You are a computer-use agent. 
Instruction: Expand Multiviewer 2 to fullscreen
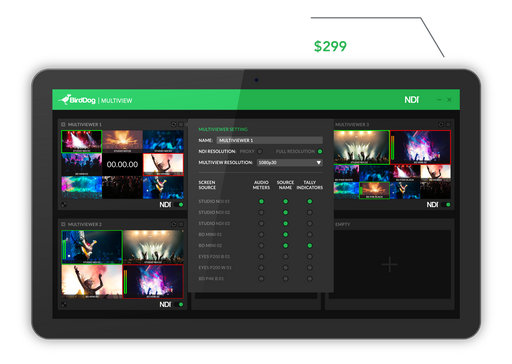tap(64, 304)
